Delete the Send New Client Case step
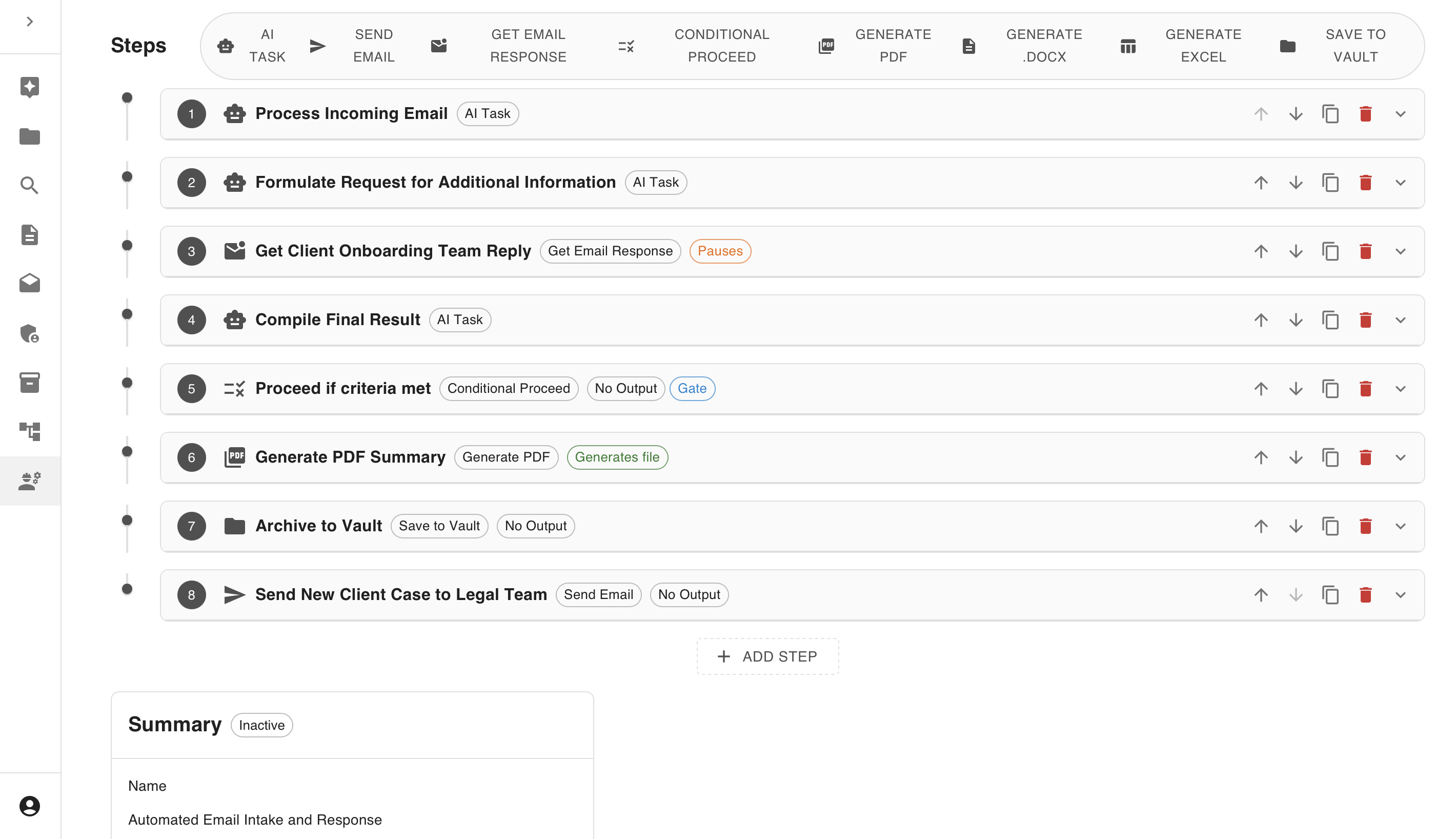This screenshot has height=839, width=1456. click(1365, 595)
